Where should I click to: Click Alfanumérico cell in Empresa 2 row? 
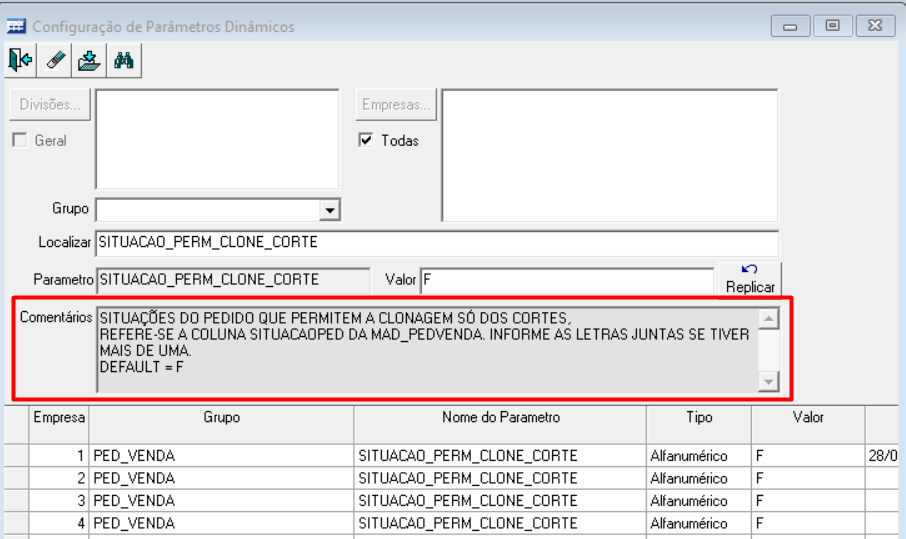pyautogui.click(x=699, y=478)
